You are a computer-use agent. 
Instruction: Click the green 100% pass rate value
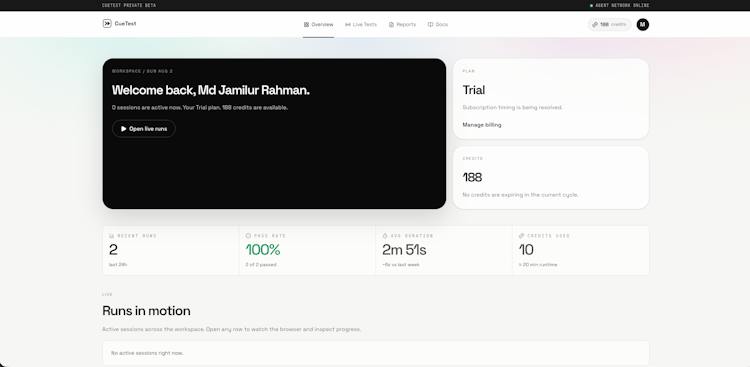[x=263, y=250]
